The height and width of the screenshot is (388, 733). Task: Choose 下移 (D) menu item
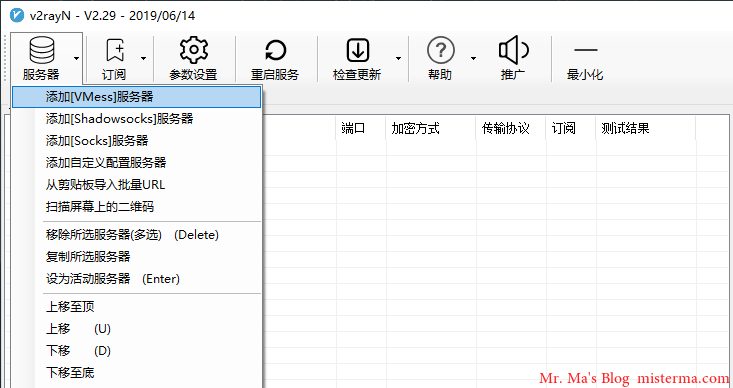point(137,351)
